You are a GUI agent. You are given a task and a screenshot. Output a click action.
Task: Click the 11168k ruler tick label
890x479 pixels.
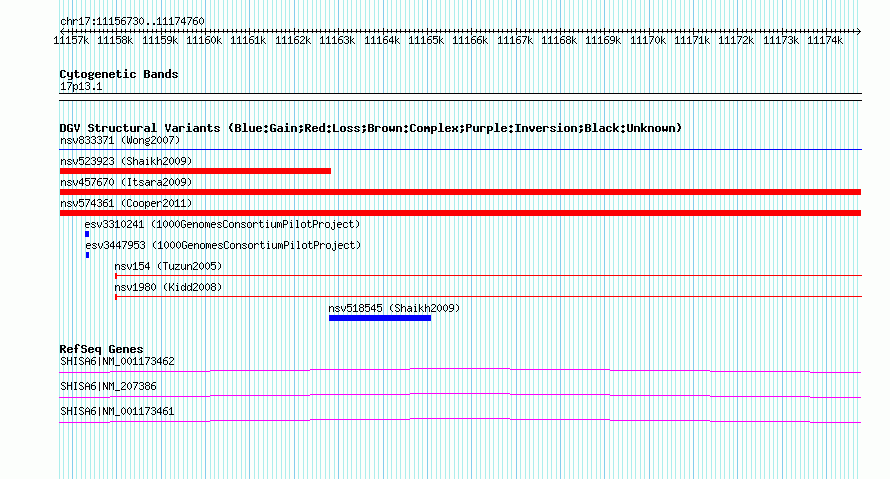[x=559, y=40]
